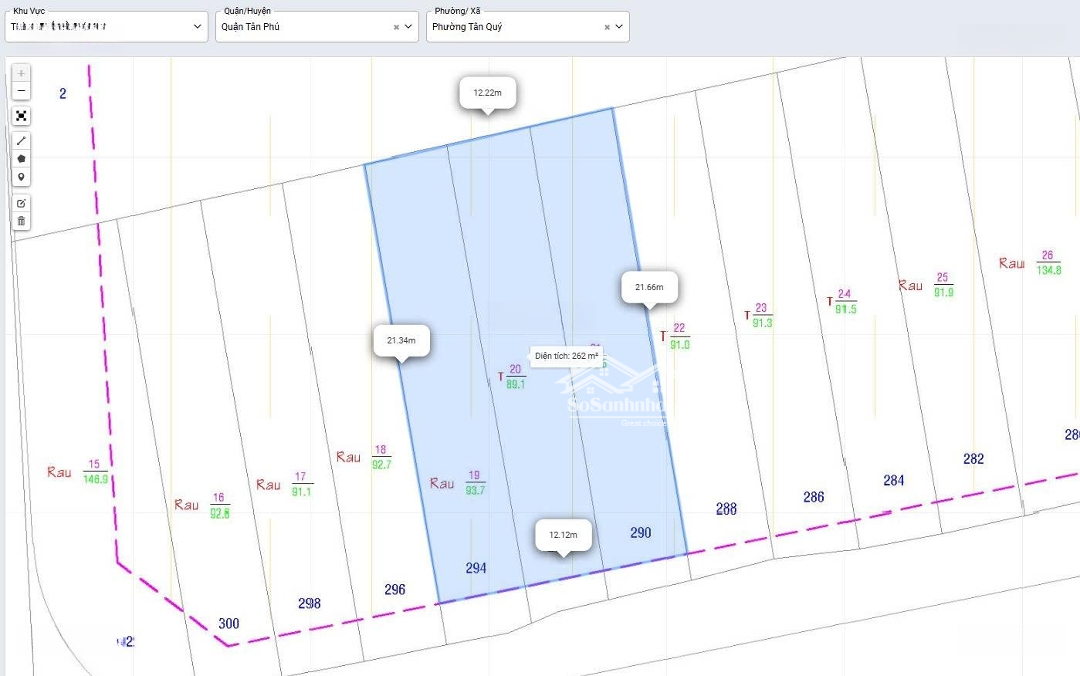
Task: Select parcel 22 labeled T 91.0
Action: click(x=678, y=336)
